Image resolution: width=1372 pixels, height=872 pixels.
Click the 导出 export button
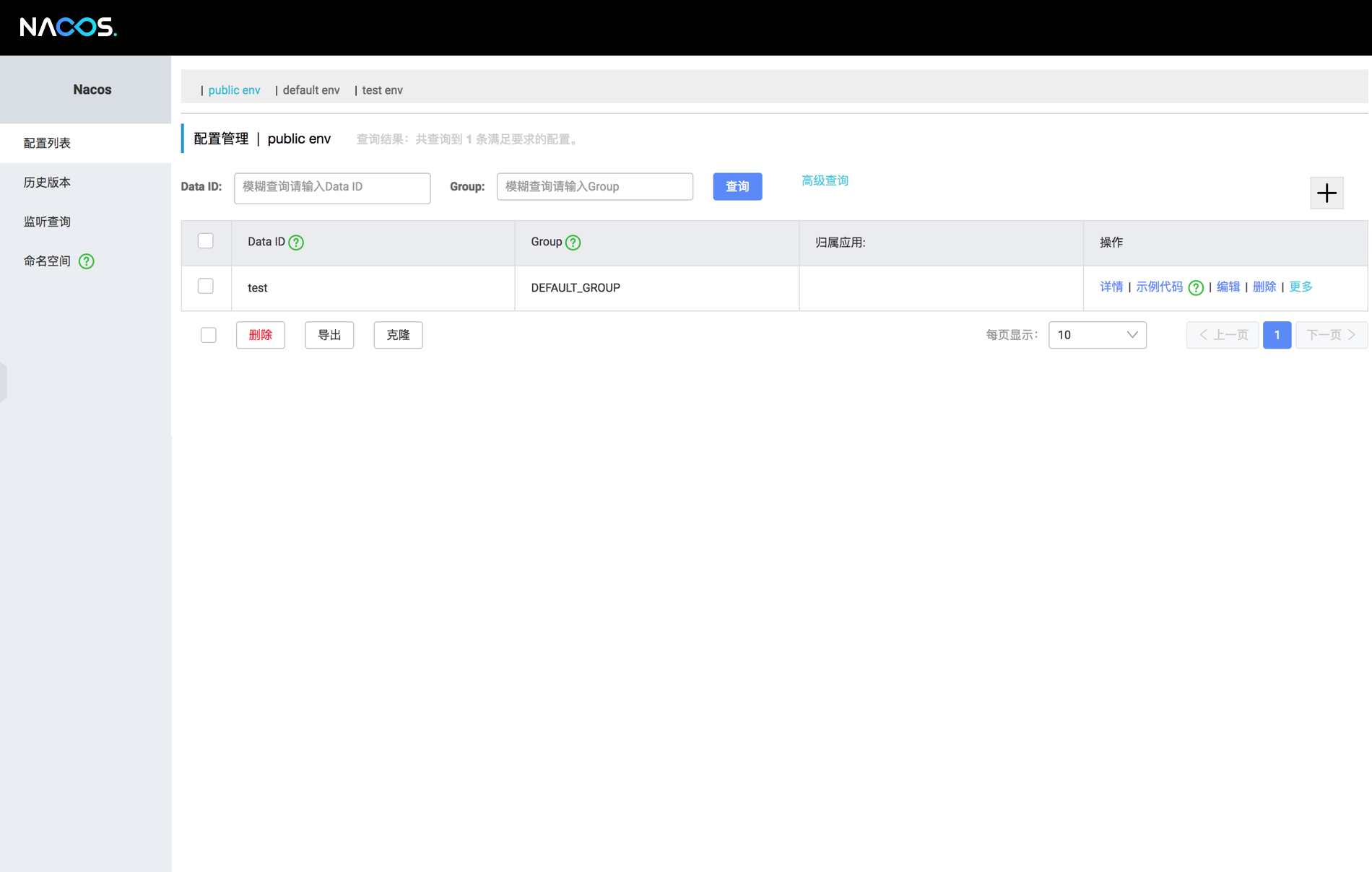pos(329,335)
